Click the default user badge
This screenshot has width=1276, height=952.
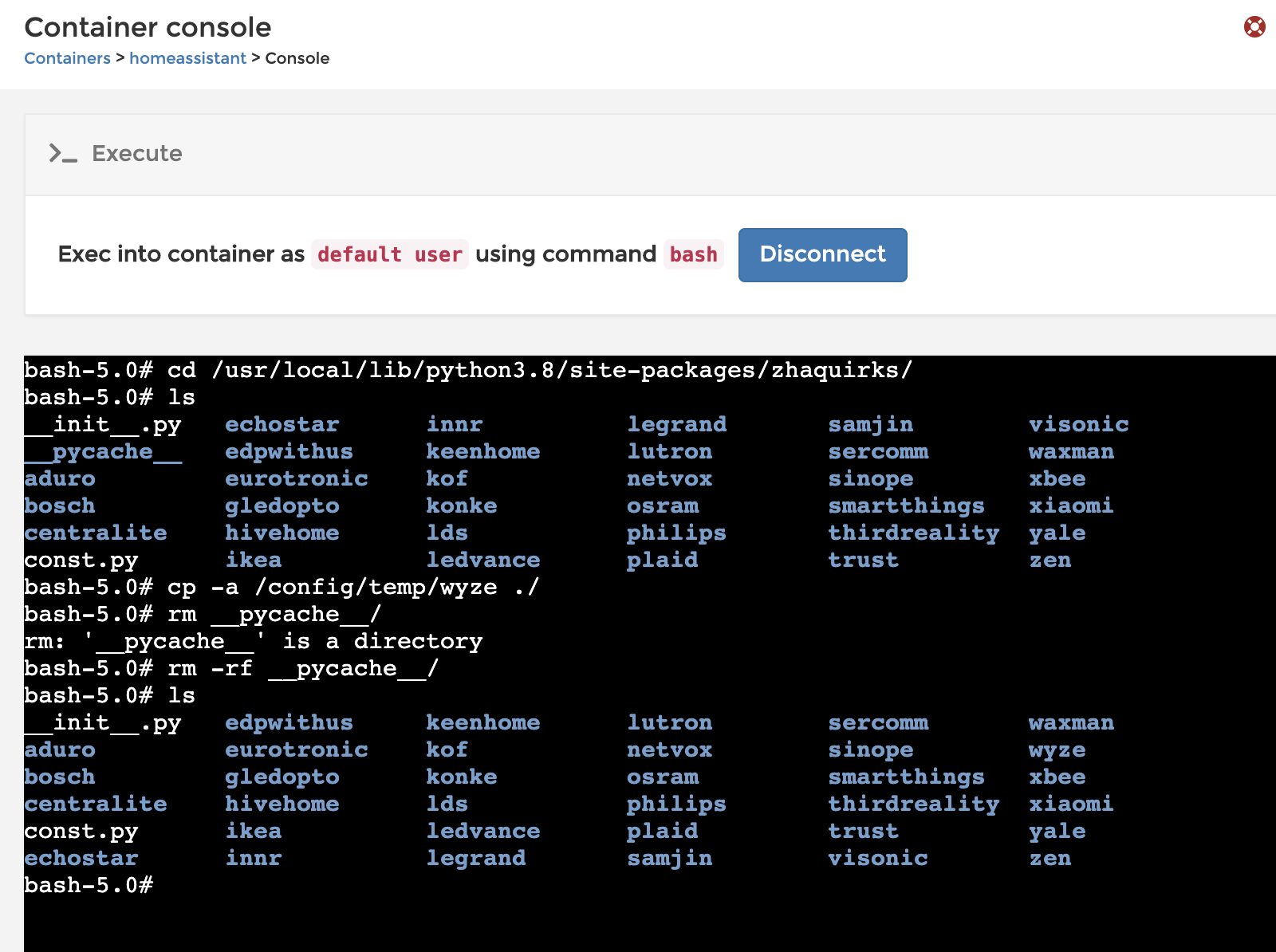click(x=390, y=254)
